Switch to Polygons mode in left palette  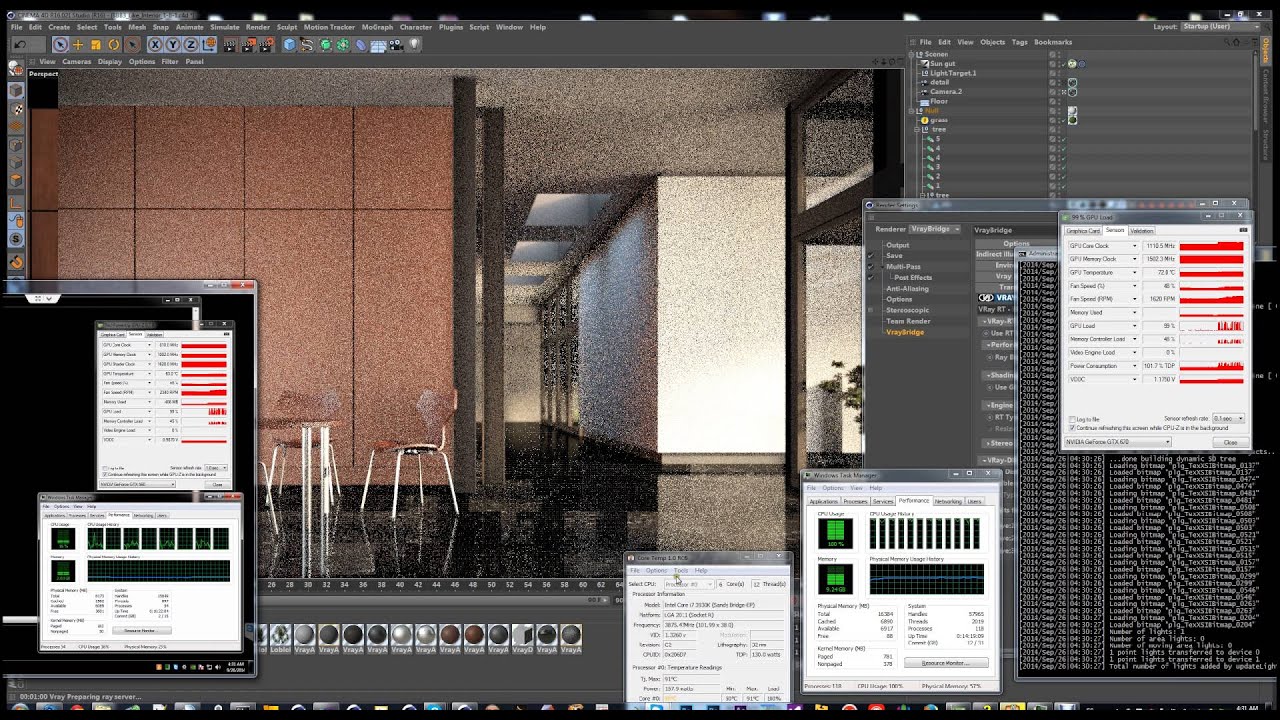(16, 181)
